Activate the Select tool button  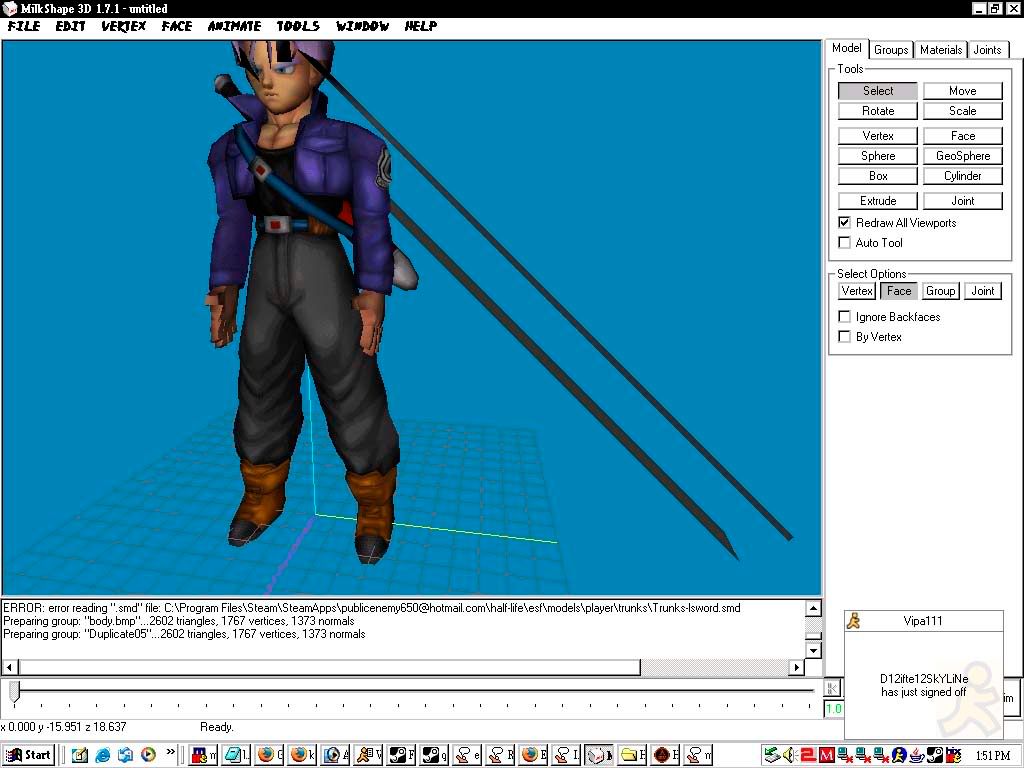(x=878, y=91)
